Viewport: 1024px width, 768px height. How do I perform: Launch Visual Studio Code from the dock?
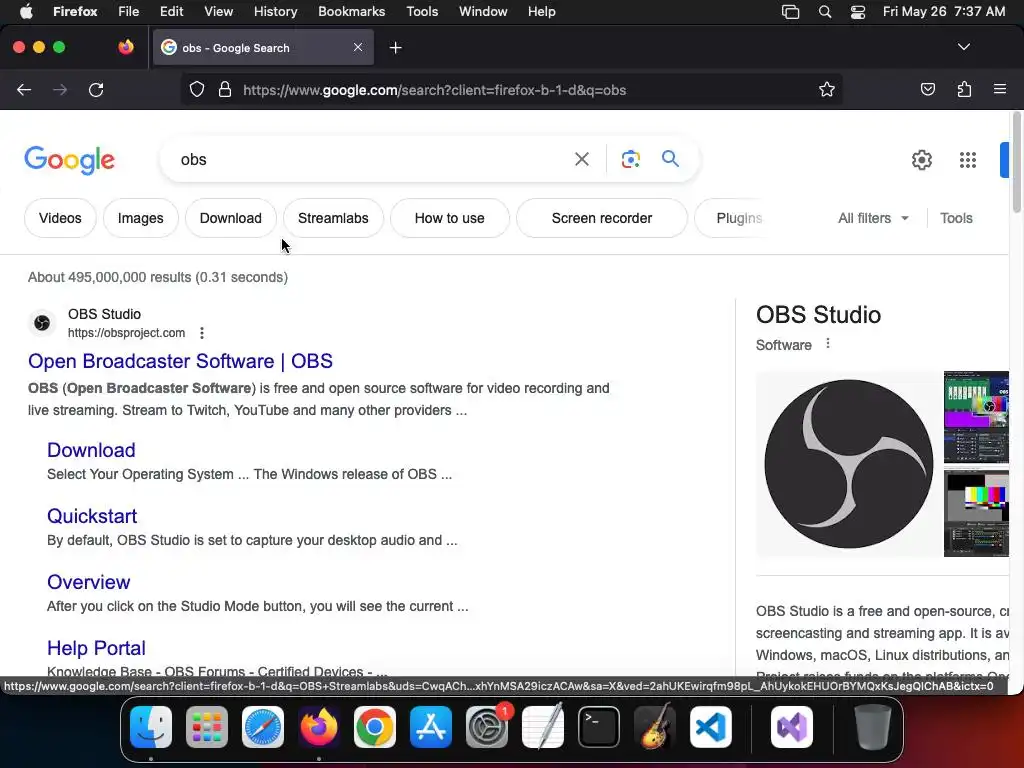[x=711, y=727]
